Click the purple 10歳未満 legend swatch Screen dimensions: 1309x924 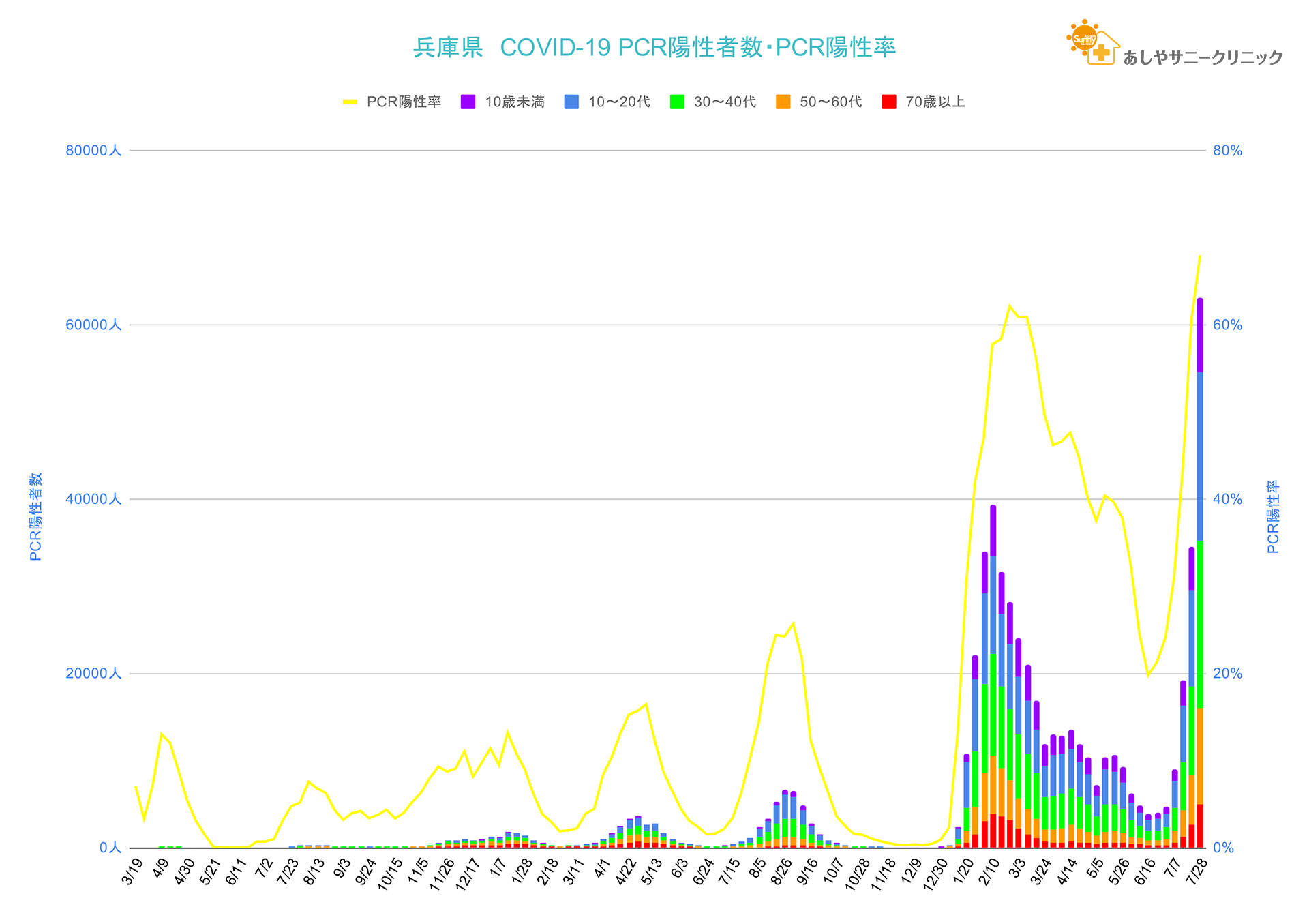[468, 102]
